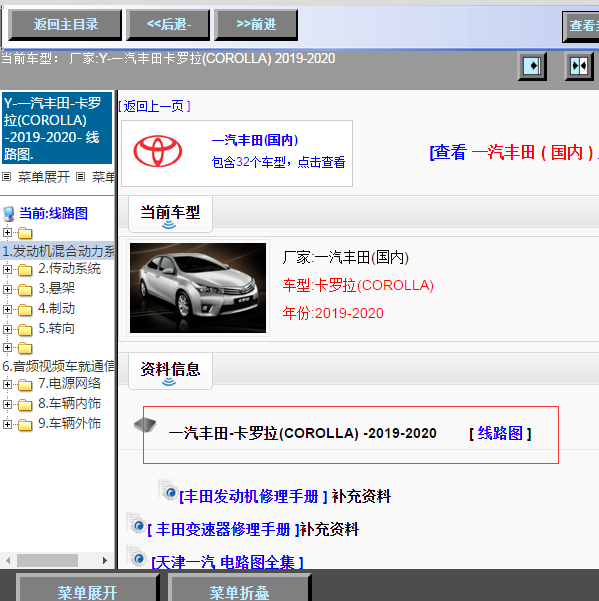Expand the node above 1.发动机混合动力系
The height and width of the screenshot is (601, 599).
pyautogui.click(x=7, y=232)
